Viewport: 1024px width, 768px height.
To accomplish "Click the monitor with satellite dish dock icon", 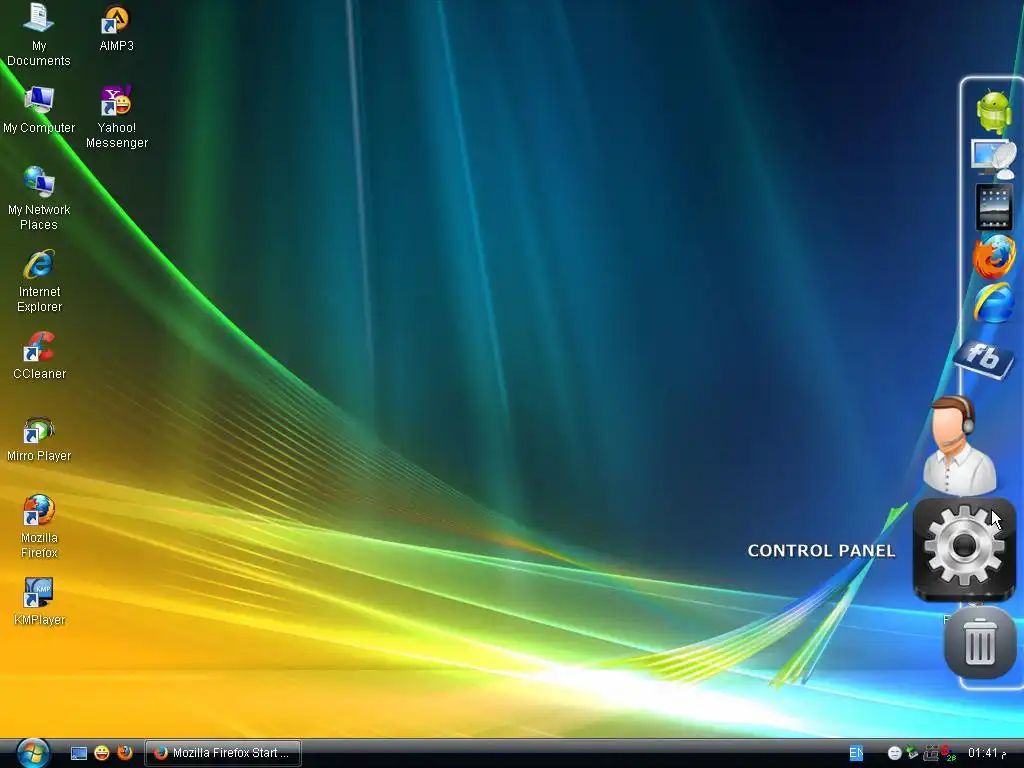I will click(994, 158).
